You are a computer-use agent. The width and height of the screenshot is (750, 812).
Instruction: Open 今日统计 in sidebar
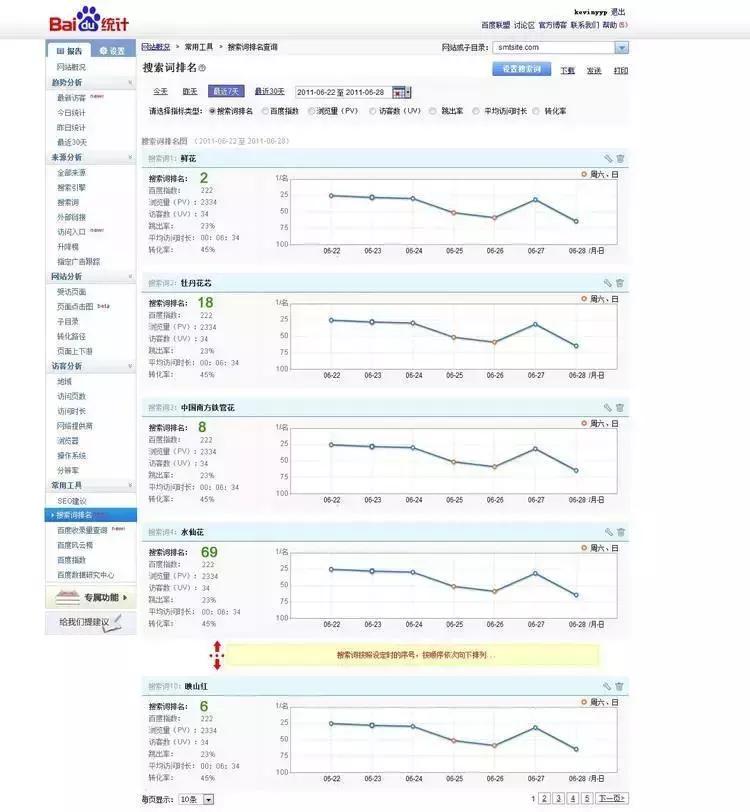click(x=71, y=112)
